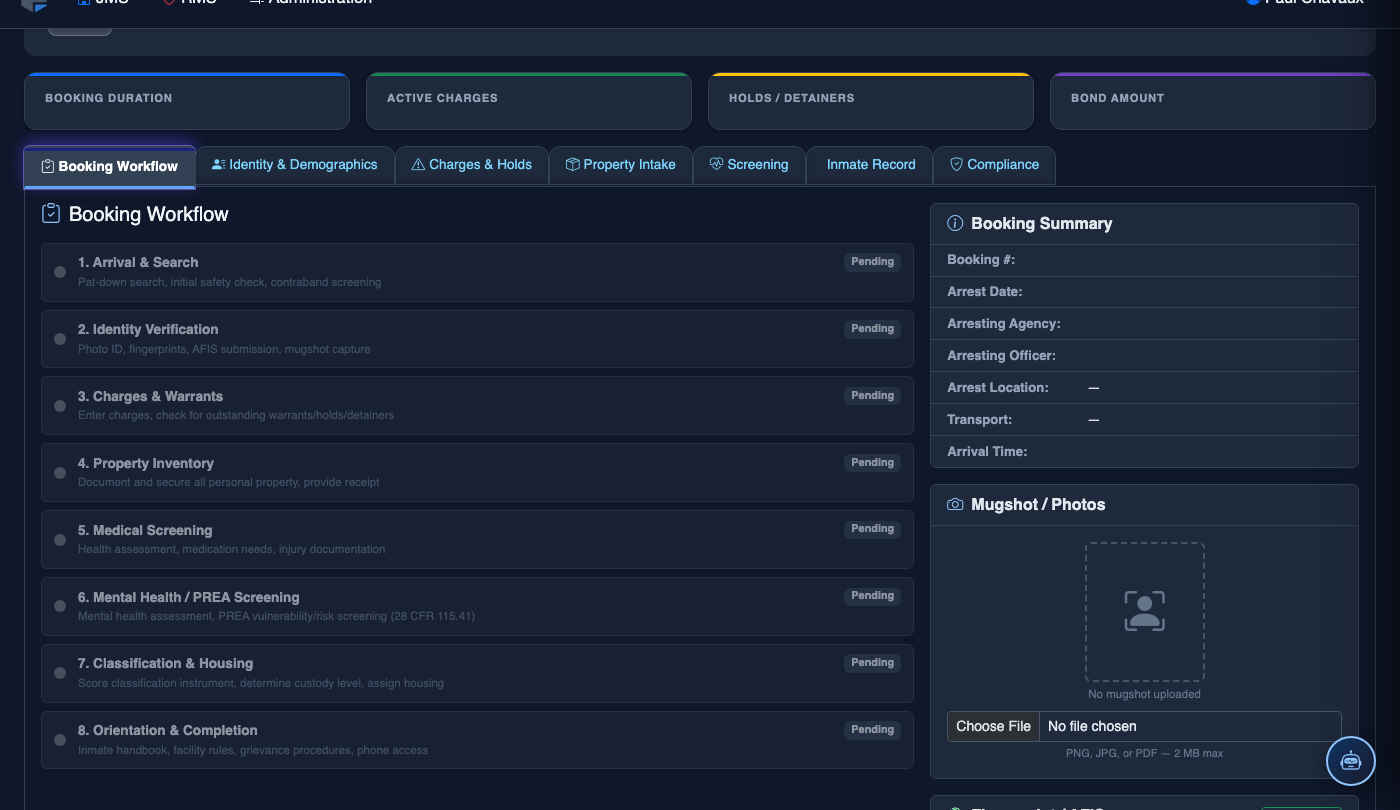
Task: Click the 'Arrest Location:' label
Action: (x=998, y=388)
